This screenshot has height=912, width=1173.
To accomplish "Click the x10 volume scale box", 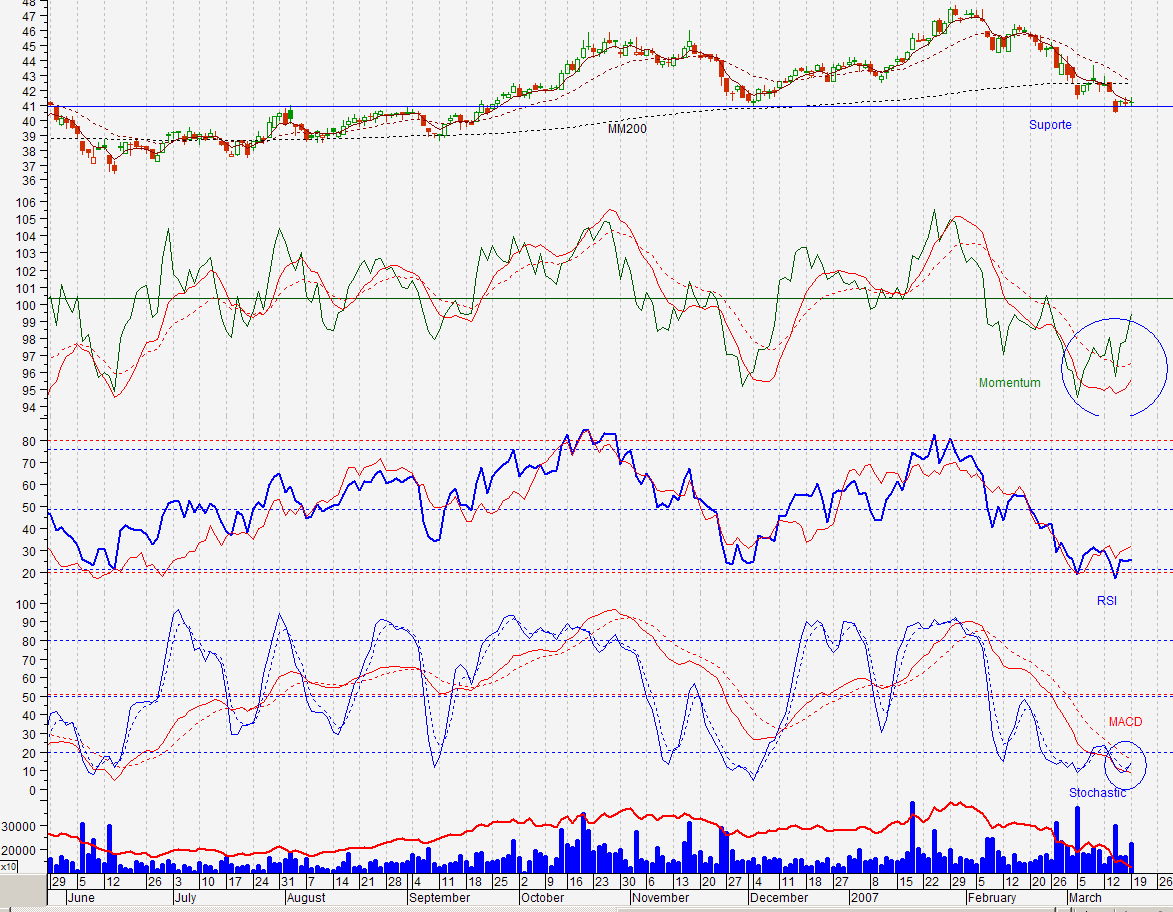I will pyautogui.click(x=8, y=866).
